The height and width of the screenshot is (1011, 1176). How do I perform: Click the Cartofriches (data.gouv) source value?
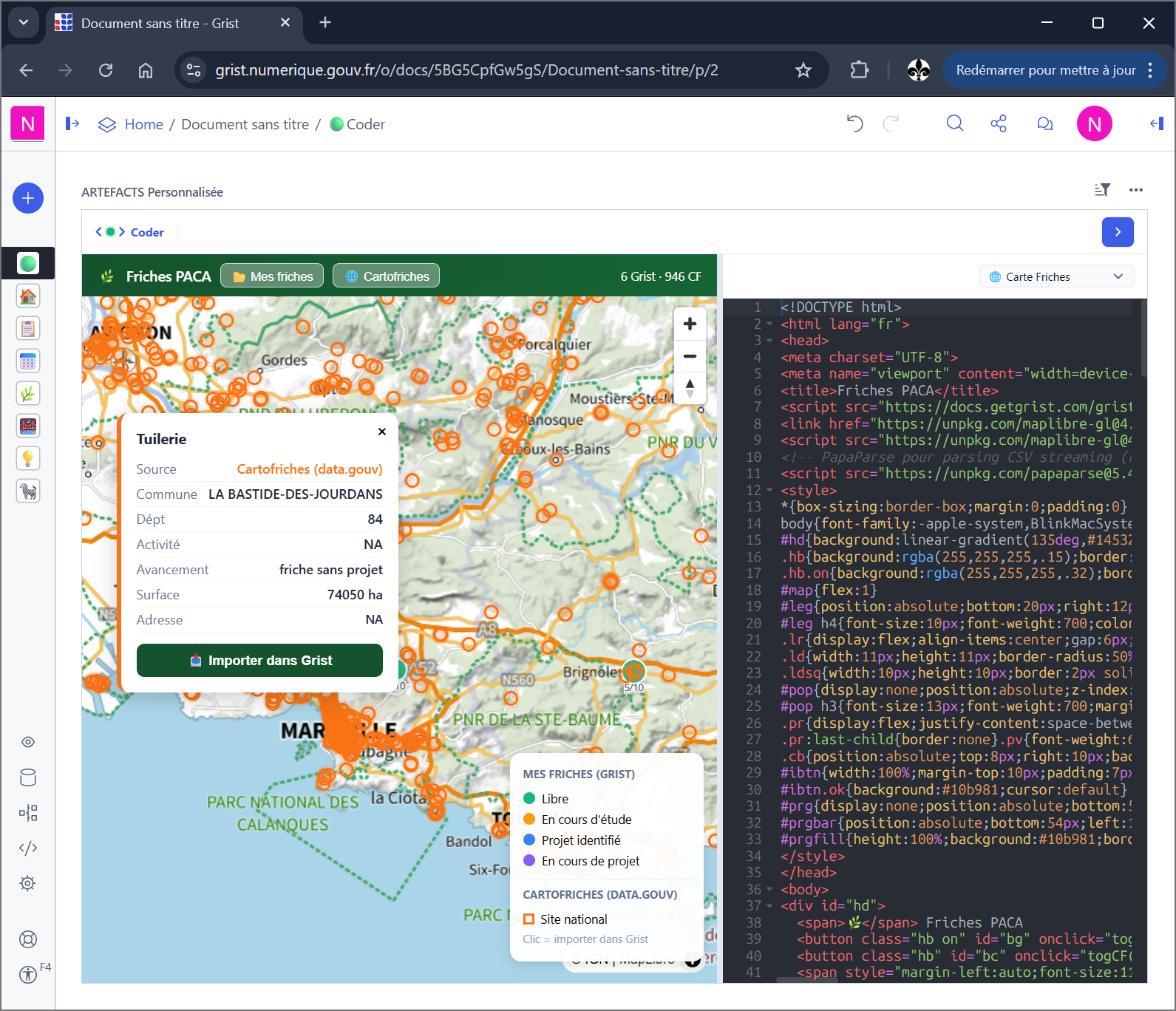[x=310, y=469]
